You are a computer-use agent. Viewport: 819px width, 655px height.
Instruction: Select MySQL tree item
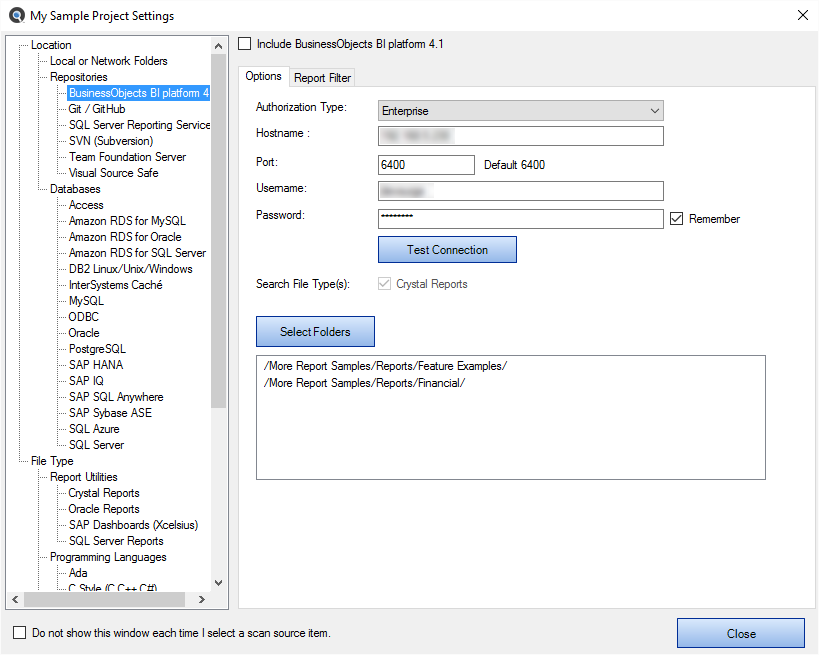click(x=86, y=300)
